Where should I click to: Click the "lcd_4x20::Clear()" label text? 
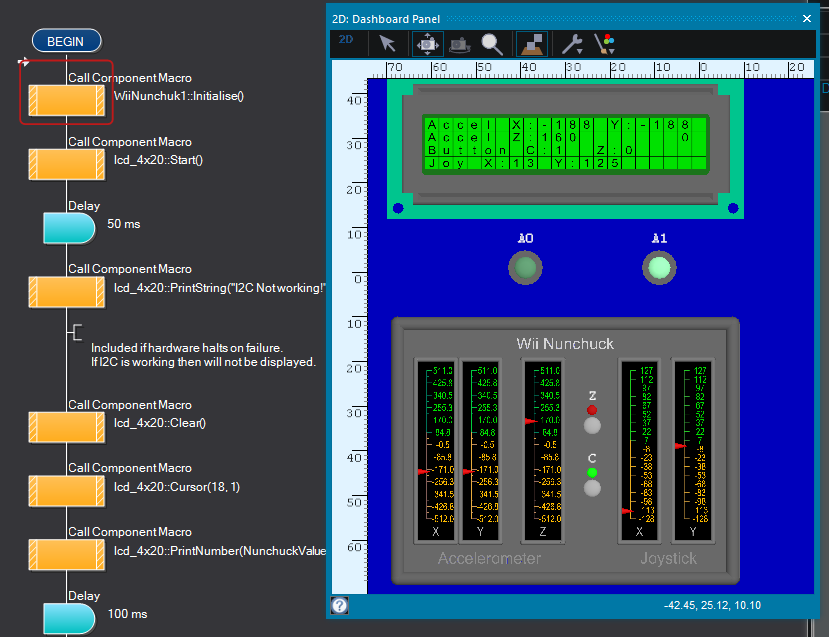[160, 423]
